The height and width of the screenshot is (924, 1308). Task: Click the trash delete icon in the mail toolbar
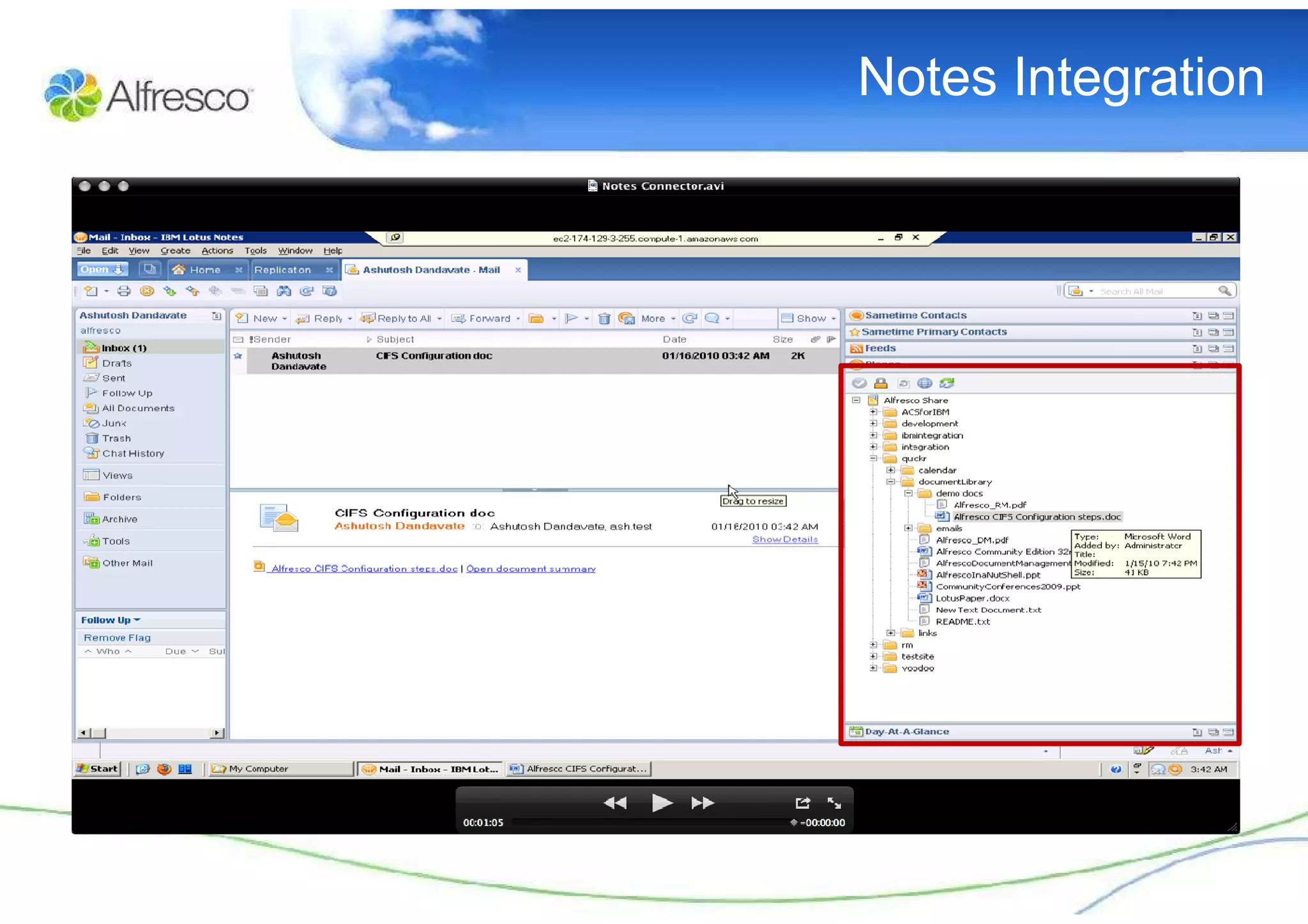pos(604,318)
